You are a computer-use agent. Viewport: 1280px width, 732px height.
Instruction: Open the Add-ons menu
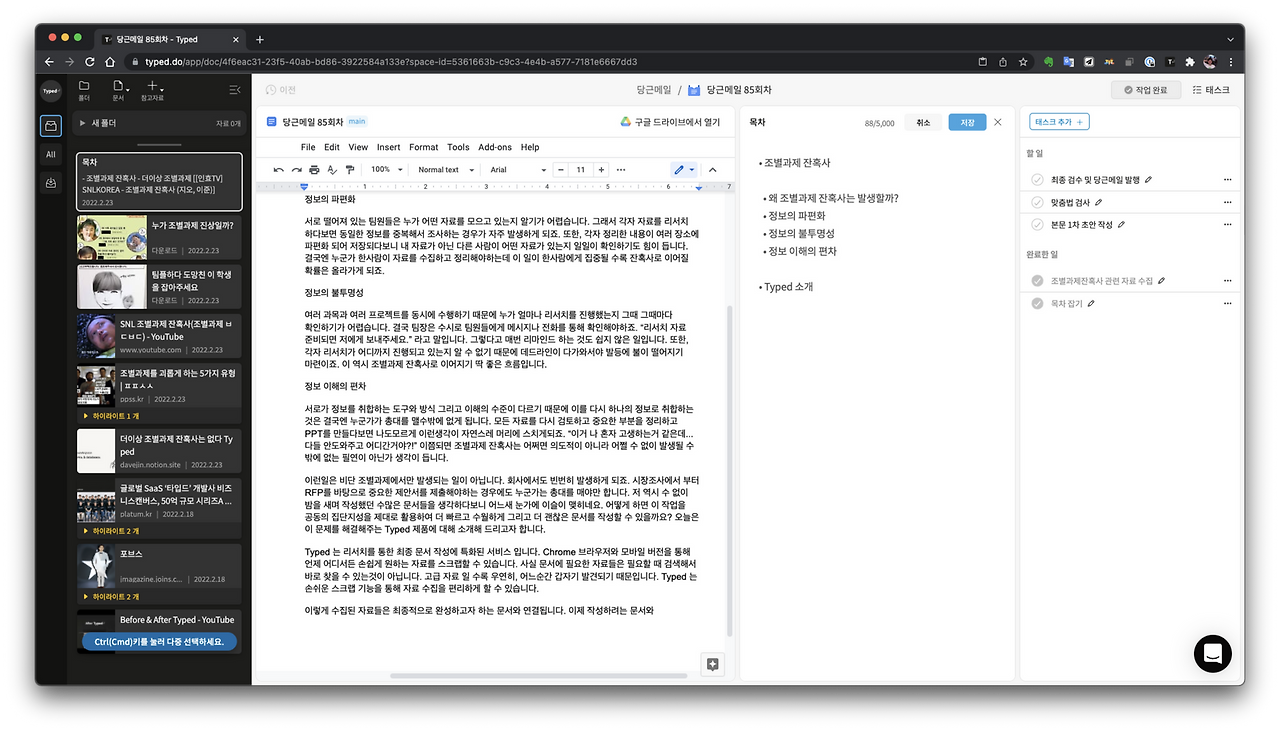495,147
